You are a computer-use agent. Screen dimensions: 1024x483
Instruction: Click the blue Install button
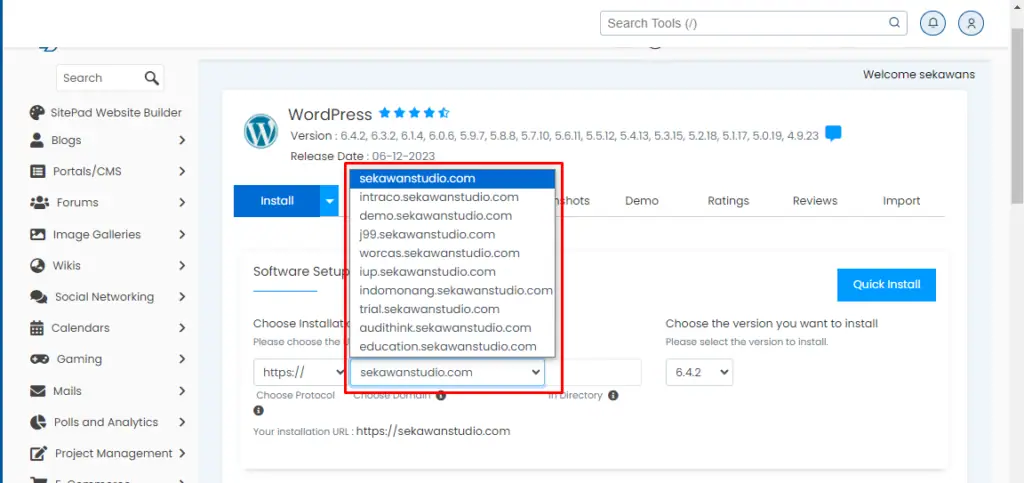[277, 201]
